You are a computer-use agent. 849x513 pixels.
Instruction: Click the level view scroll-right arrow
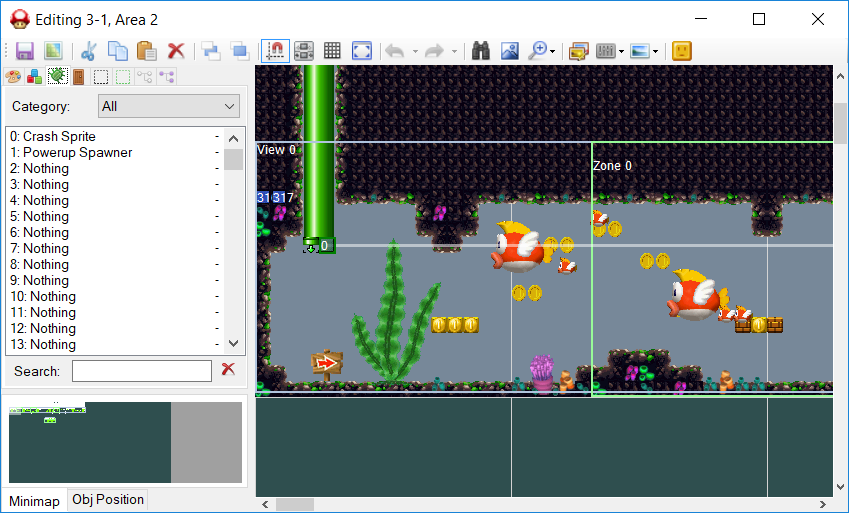[x=823, y=504]
